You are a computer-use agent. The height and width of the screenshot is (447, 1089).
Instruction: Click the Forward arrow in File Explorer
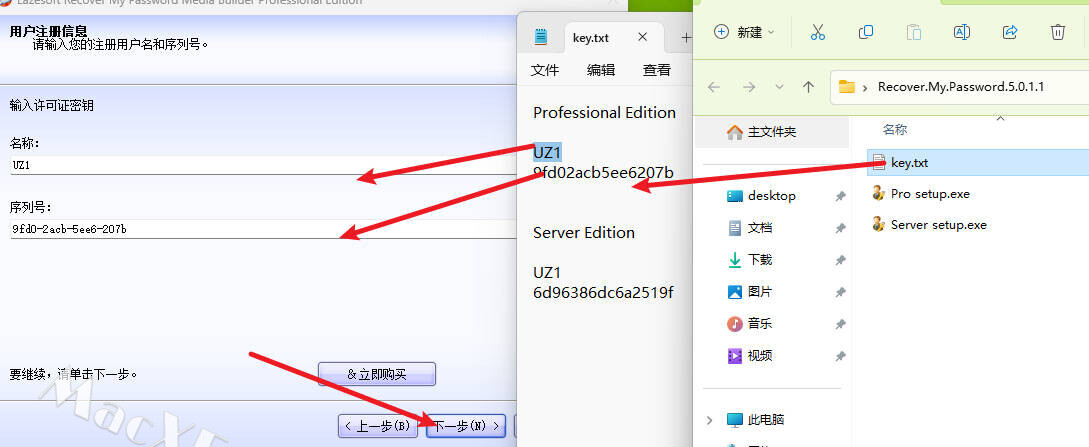(749, 87)
